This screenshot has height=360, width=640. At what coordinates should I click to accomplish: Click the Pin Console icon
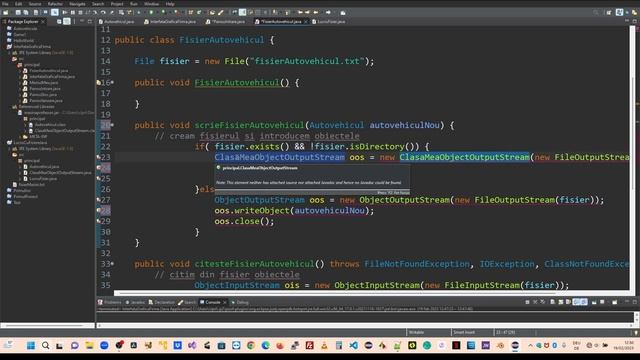pos(594,302)
